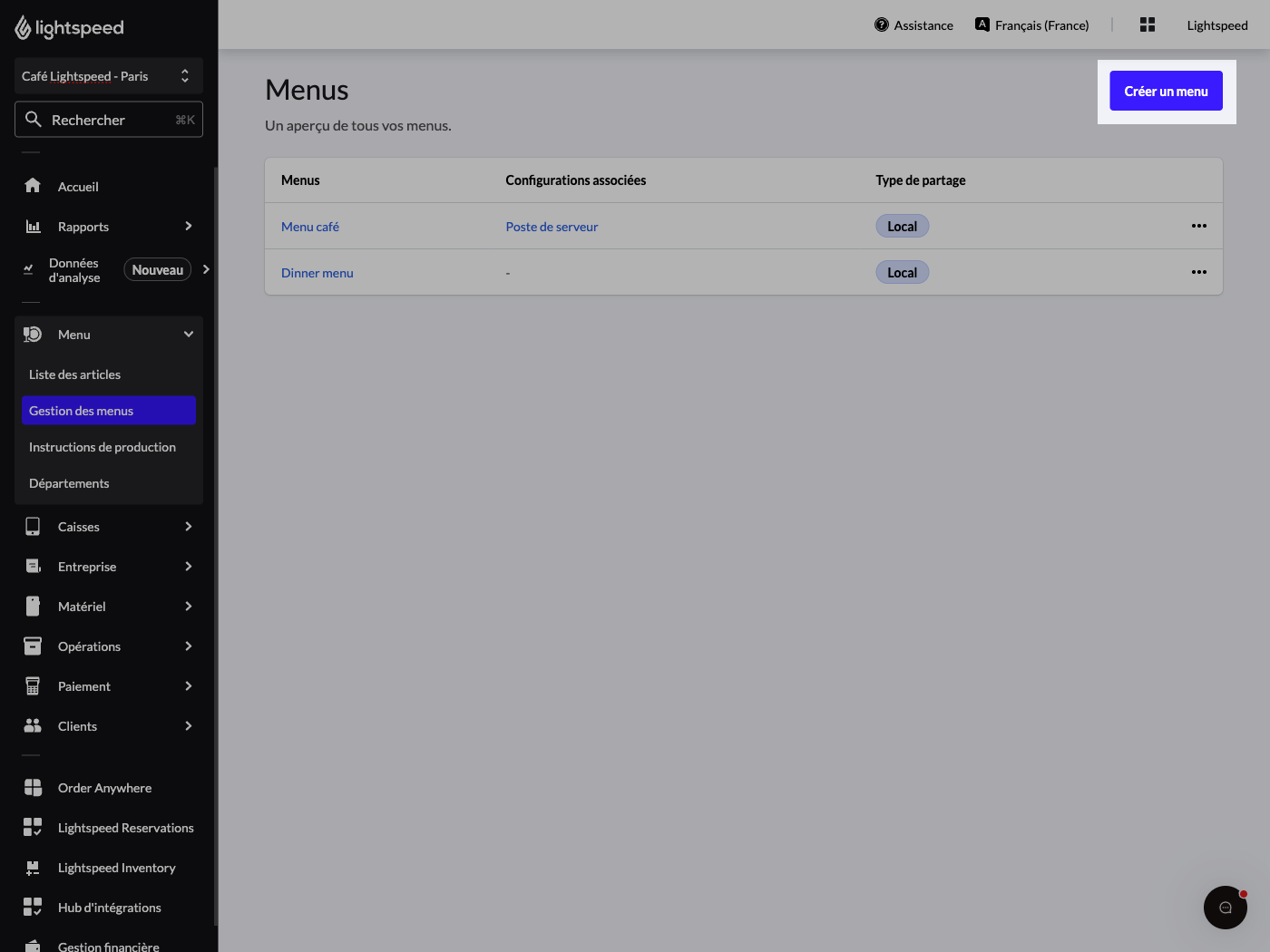Expand the Matériel section chevron
1270x952 pixels.
189,607
